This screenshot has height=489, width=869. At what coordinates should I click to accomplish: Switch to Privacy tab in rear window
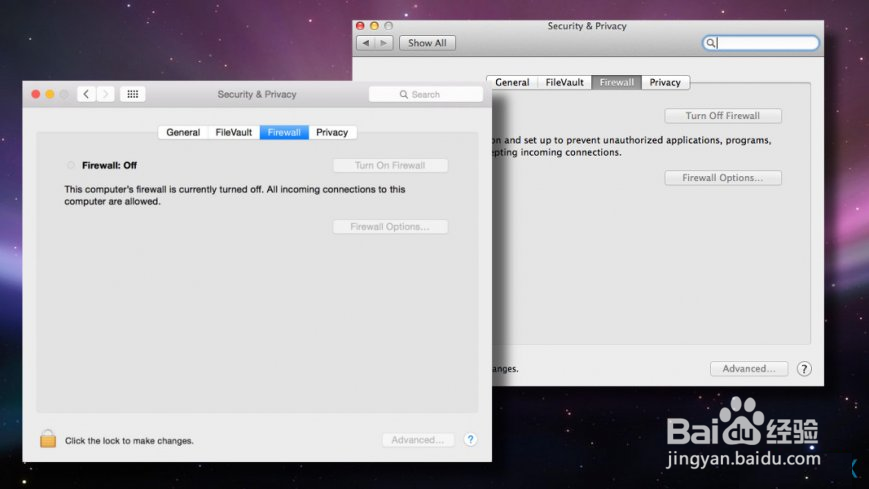pos(665,82)
